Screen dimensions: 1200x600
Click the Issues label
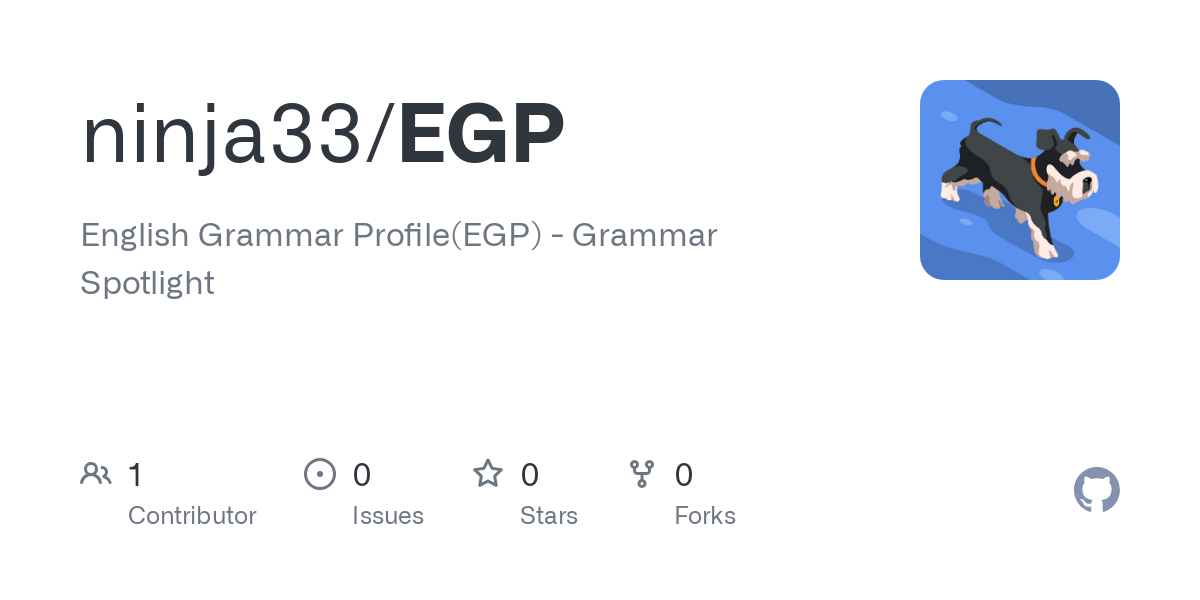[388, 516]
